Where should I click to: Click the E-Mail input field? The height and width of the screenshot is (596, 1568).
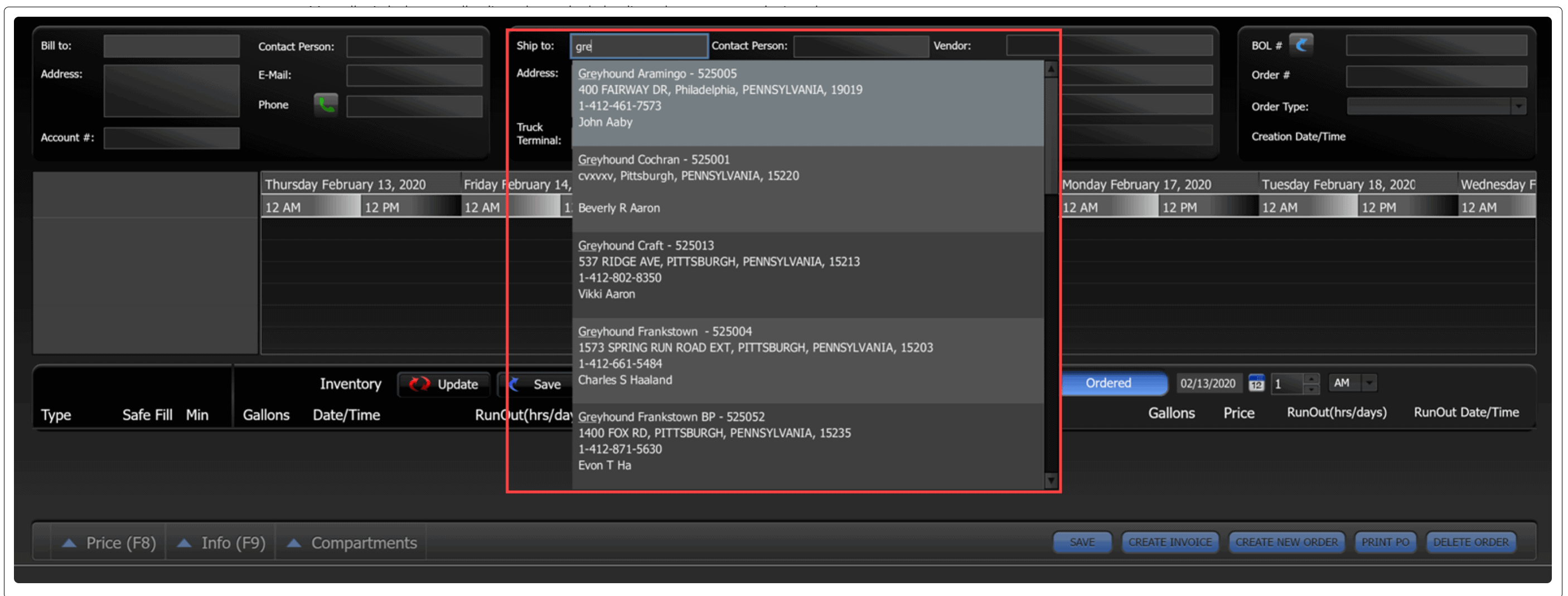pyautogui.click(x=414, y=75)
